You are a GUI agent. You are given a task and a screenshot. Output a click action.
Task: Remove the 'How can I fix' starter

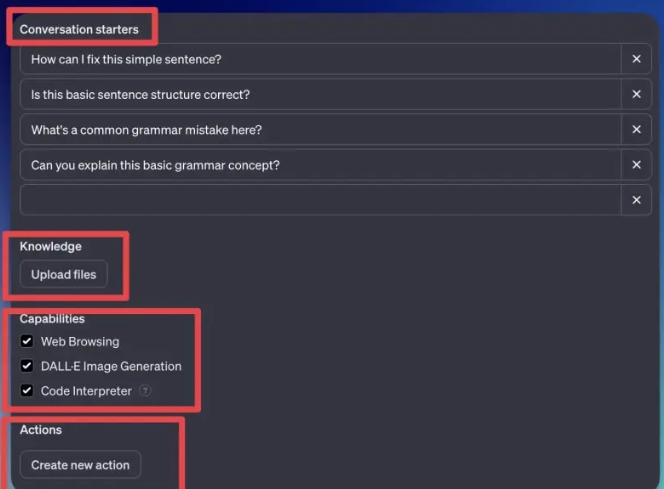(636, 59)
